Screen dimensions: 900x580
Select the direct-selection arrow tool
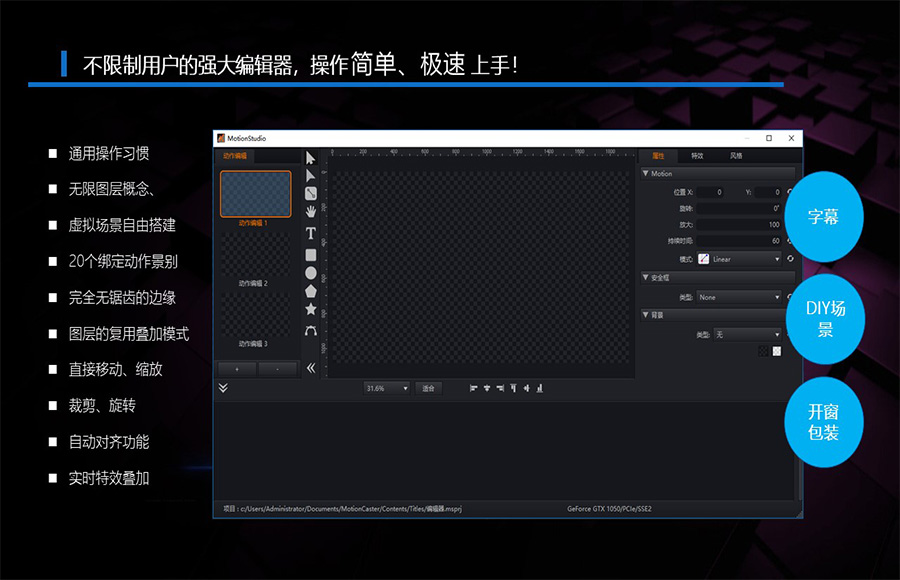(x=311, y=176)
